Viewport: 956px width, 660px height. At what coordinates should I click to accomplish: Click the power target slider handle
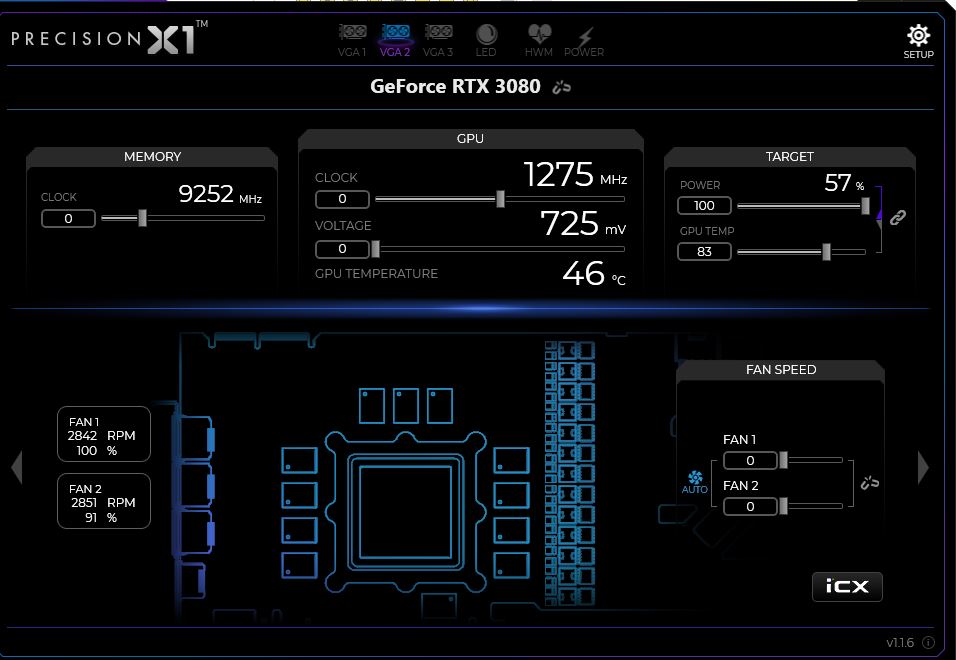pos(865,206)
